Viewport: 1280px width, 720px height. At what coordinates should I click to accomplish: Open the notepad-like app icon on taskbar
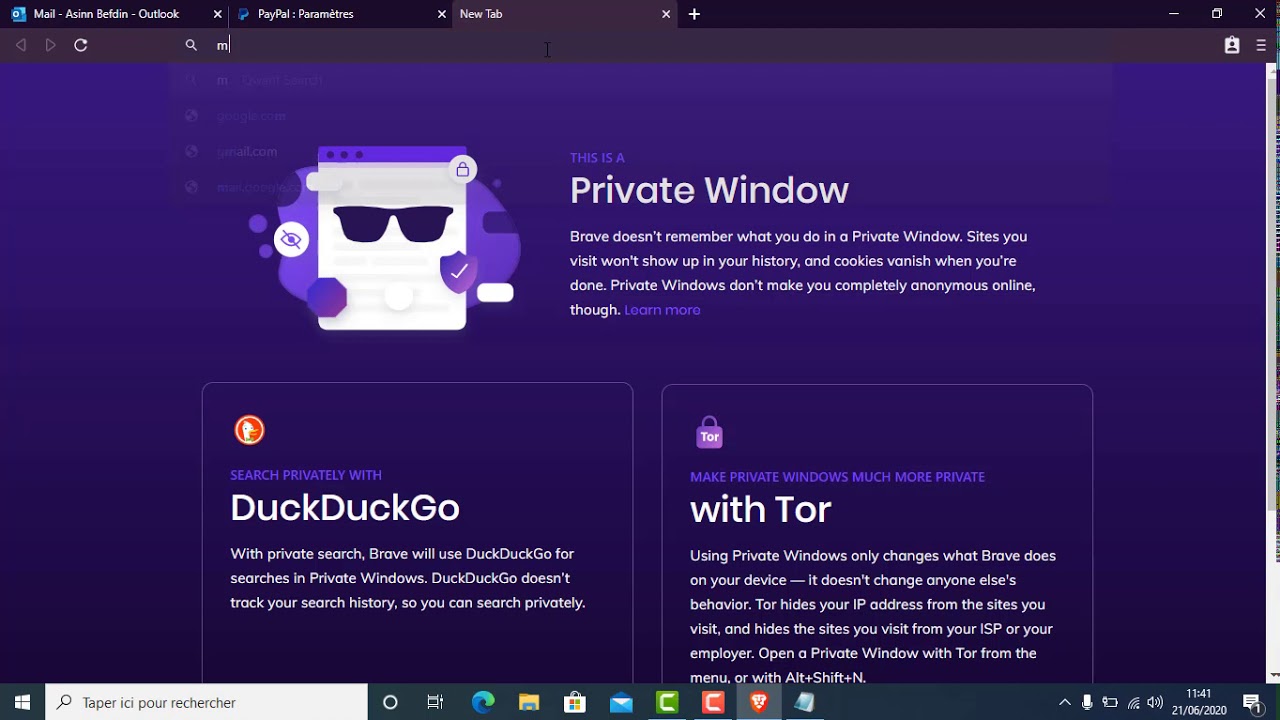805,702
